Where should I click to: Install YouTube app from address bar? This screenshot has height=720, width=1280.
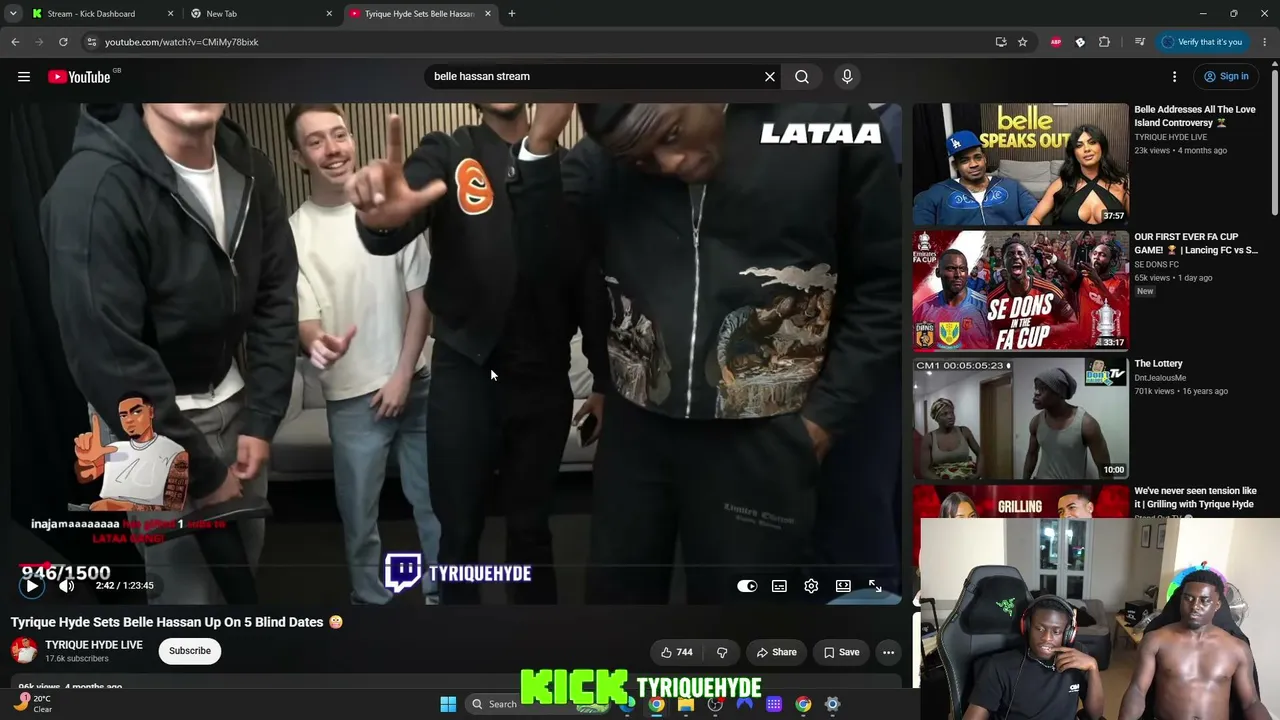point(1001,42)
